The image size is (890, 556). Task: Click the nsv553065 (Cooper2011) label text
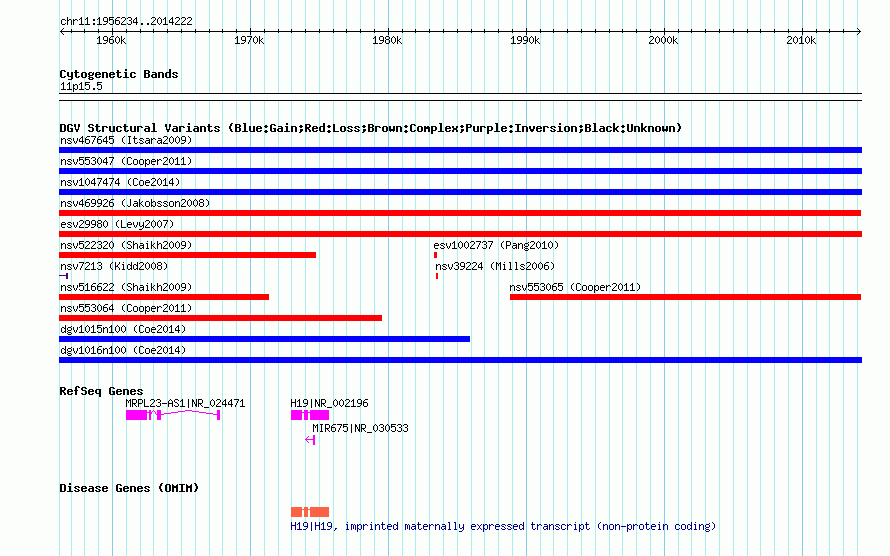click(x=575, y=287)
